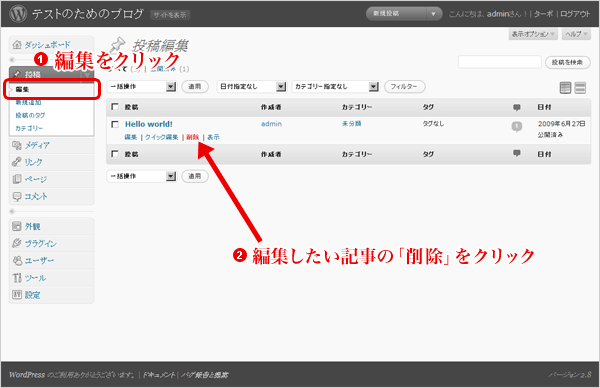This screenshot has height=388, width=600.
Task: Click the Settings (設定) icon
Action: (17, 295)
